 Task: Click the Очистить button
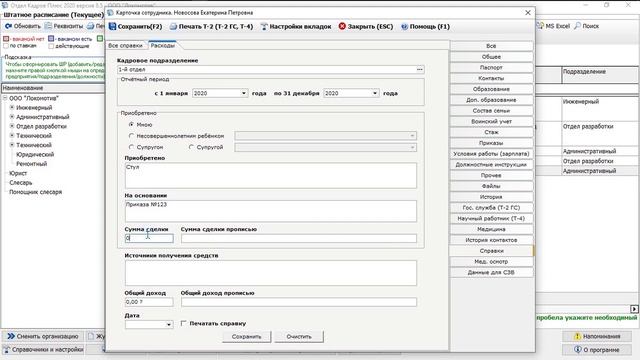click(299, 337)
